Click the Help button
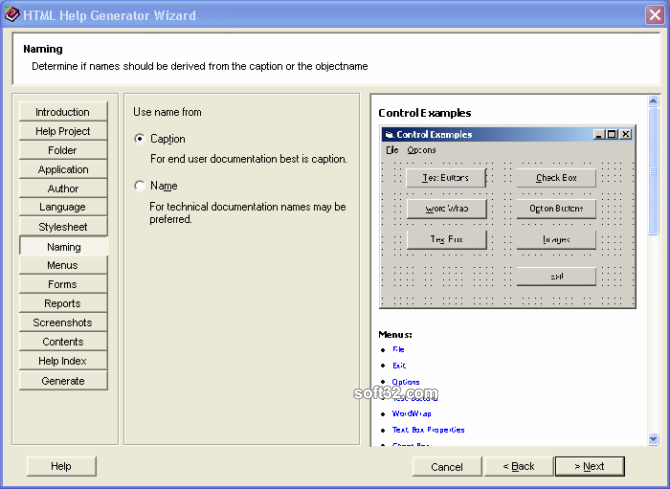The height and width of the screenshot is (489, 670). tap(61, 466)
